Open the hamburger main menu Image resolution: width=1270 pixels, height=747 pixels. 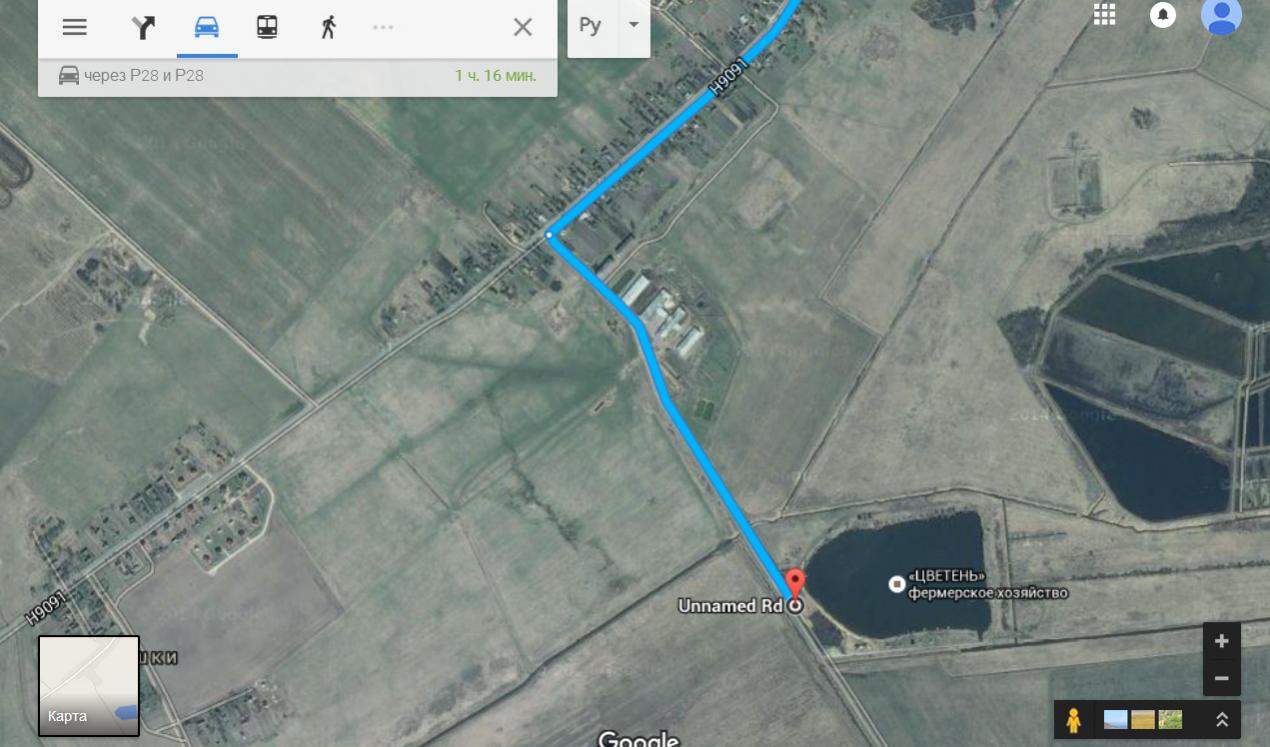[75, 27]
